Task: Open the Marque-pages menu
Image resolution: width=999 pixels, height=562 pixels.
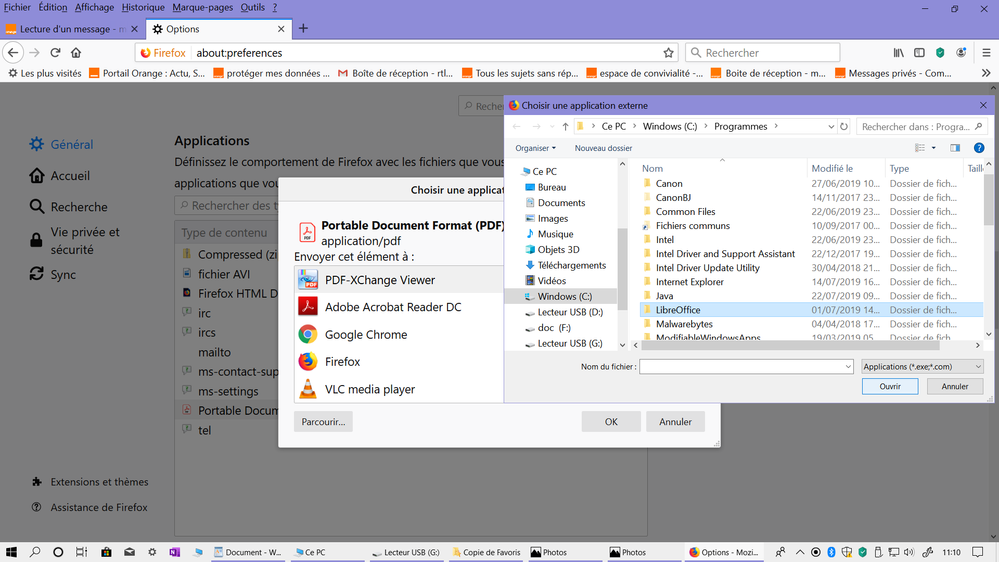Action: 203,7
